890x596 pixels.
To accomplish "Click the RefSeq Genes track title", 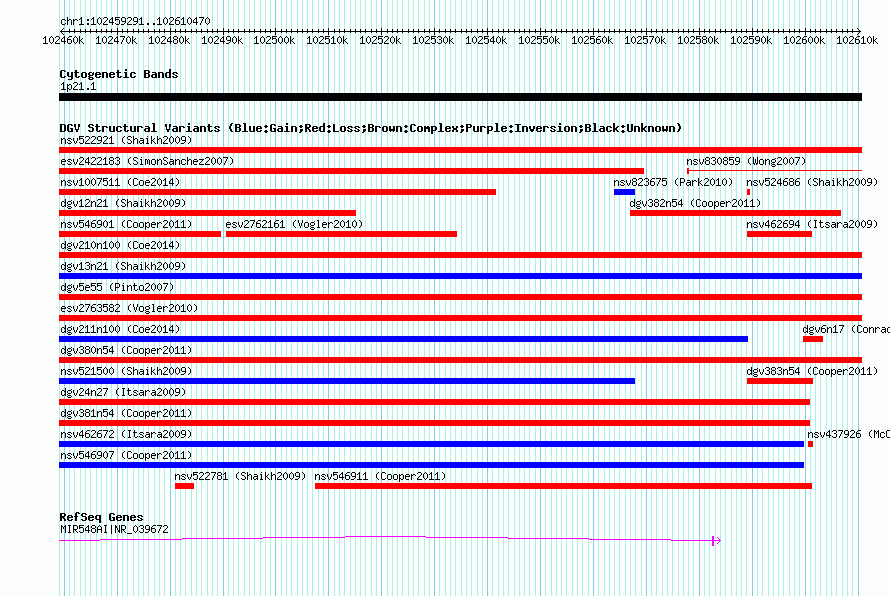I will [x=102, y=517].
